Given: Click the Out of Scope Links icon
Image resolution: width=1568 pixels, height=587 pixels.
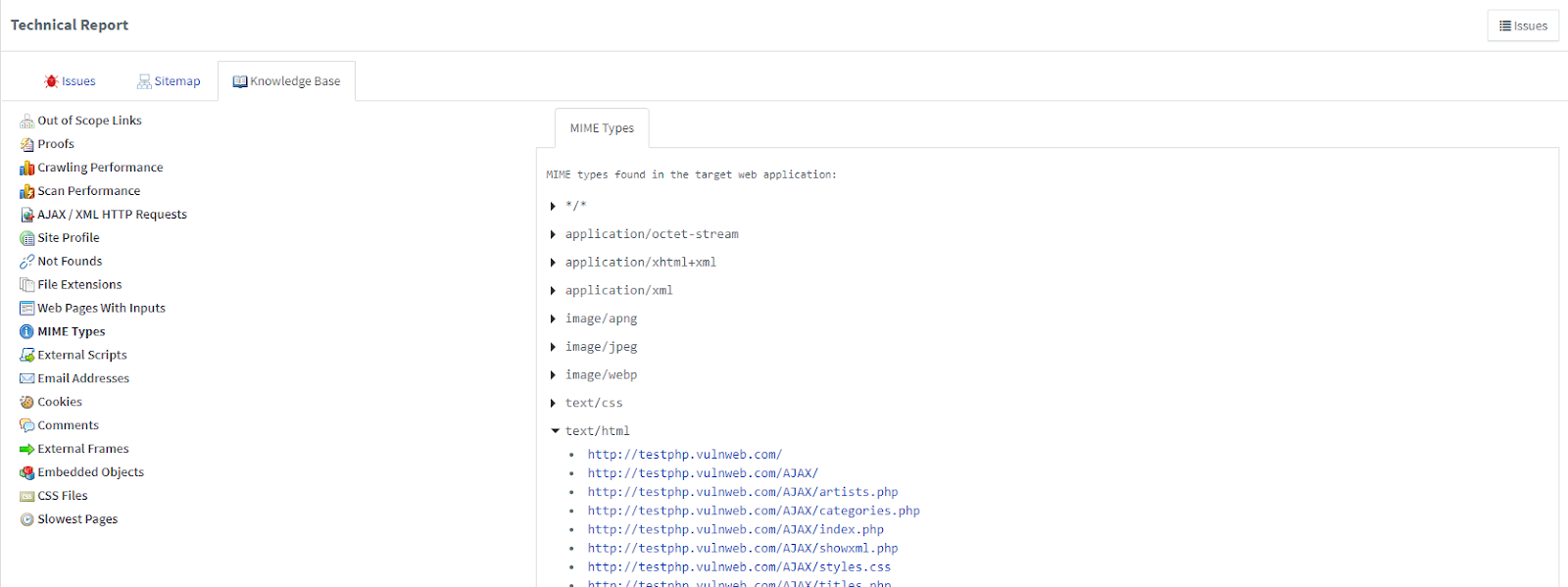Looking at the screenshot, I should (x=26, y=122).
